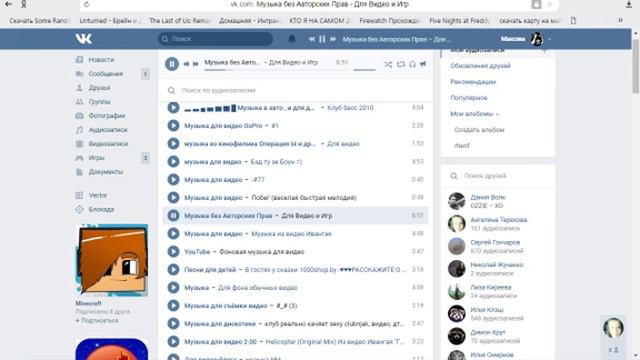Toggle broadcast audio megaphone icon
Image resolution: width=640 pixels, height=360 pixels.
coord(423,64)
